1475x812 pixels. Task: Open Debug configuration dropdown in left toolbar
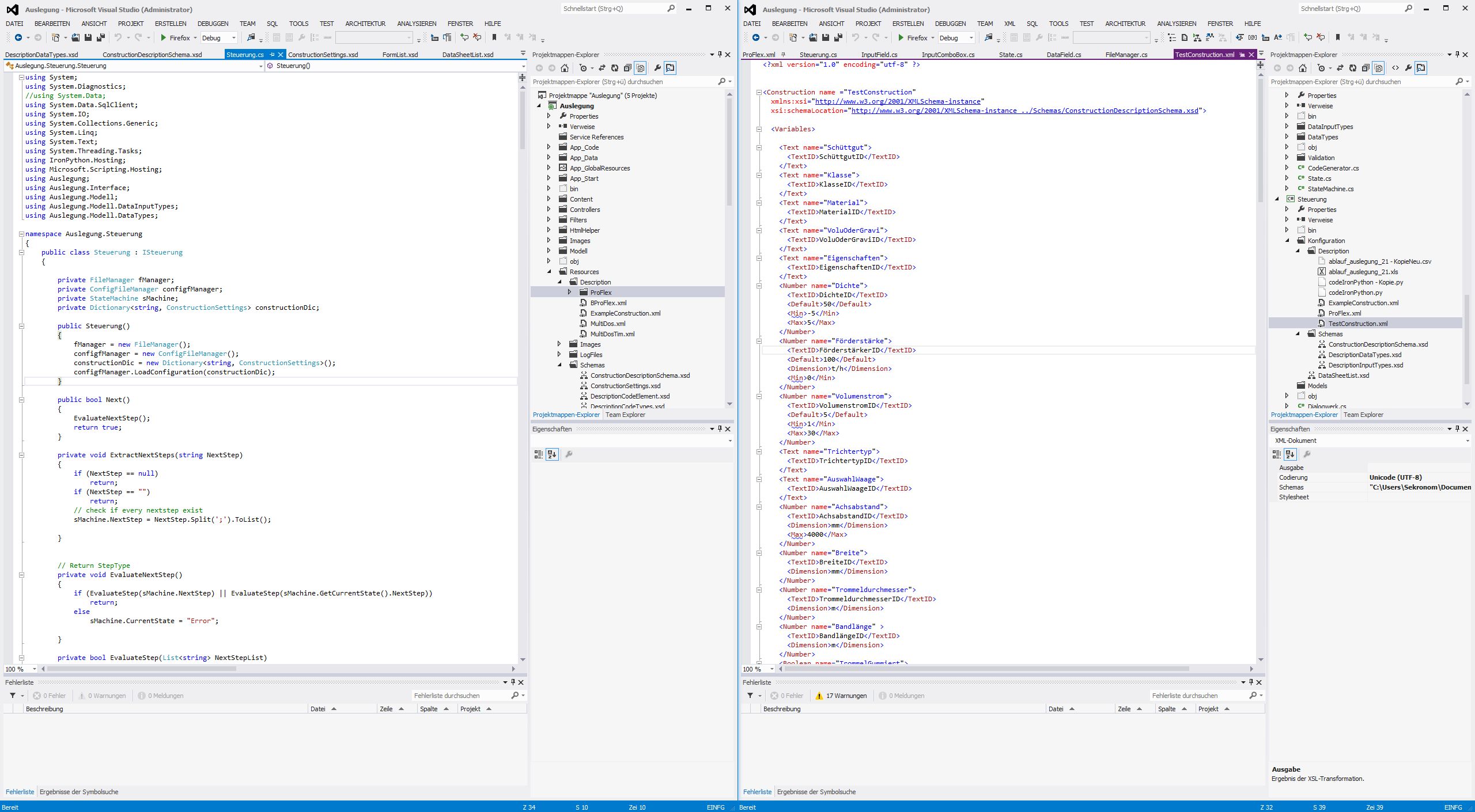pyautogui.click(x=233, y=38)
